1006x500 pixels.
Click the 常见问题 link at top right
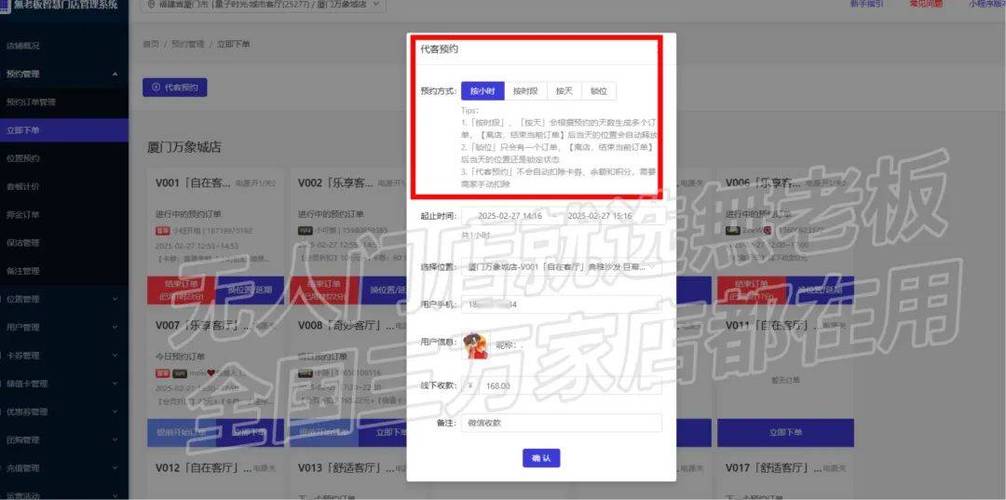(x=926, y=4)
